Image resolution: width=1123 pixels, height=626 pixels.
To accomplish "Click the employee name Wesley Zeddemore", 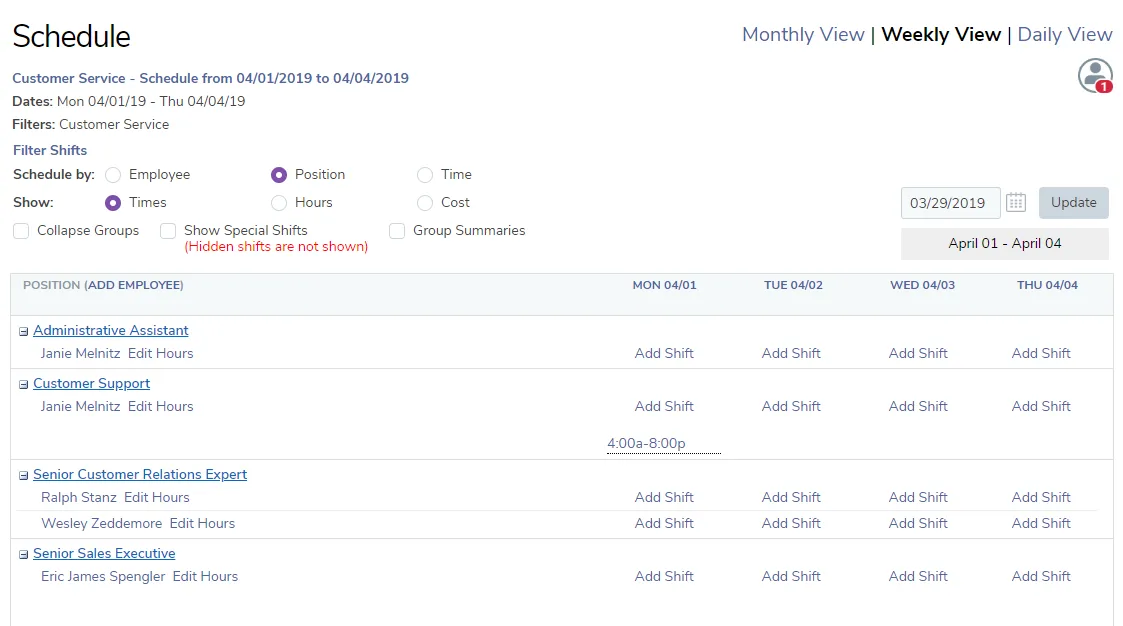I will (x=101, y=524).
